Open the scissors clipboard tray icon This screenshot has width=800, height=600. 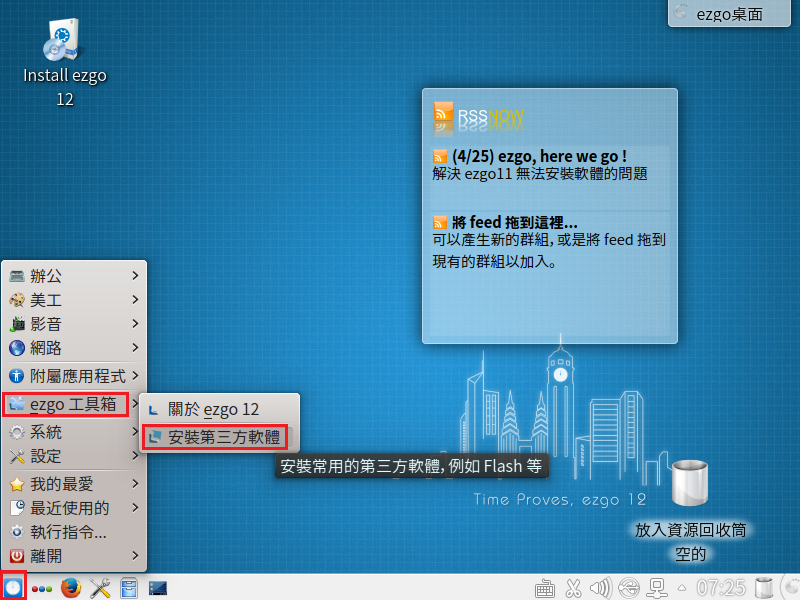[x=573, y=588]
